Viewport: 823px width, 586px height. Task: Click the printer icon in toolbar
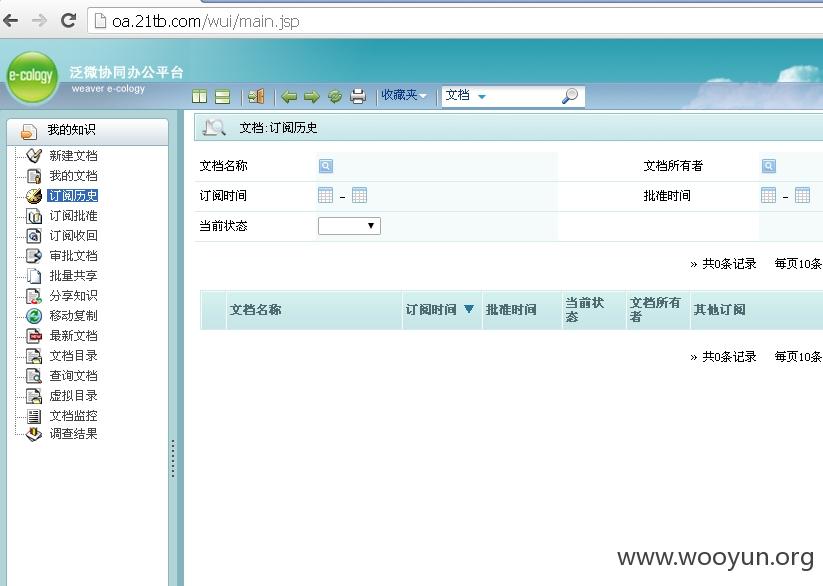[358, 96]
